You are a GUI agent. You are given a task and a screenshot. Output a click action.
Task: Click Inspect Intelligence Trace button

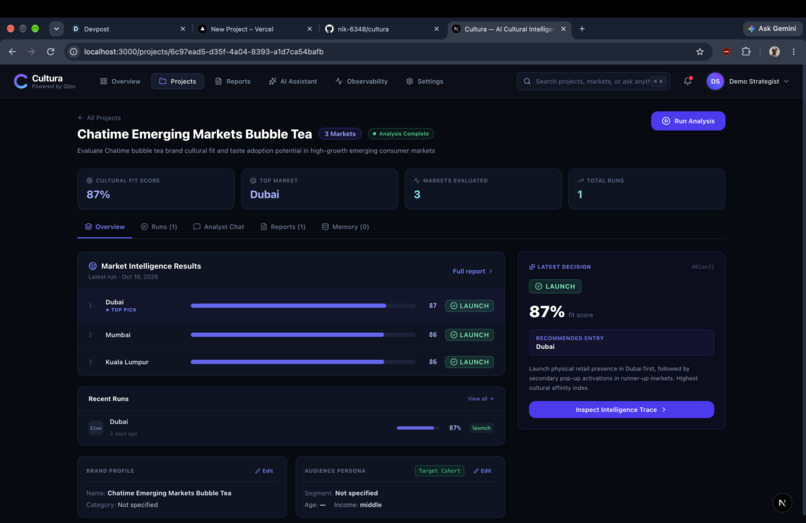click(621, 410)
